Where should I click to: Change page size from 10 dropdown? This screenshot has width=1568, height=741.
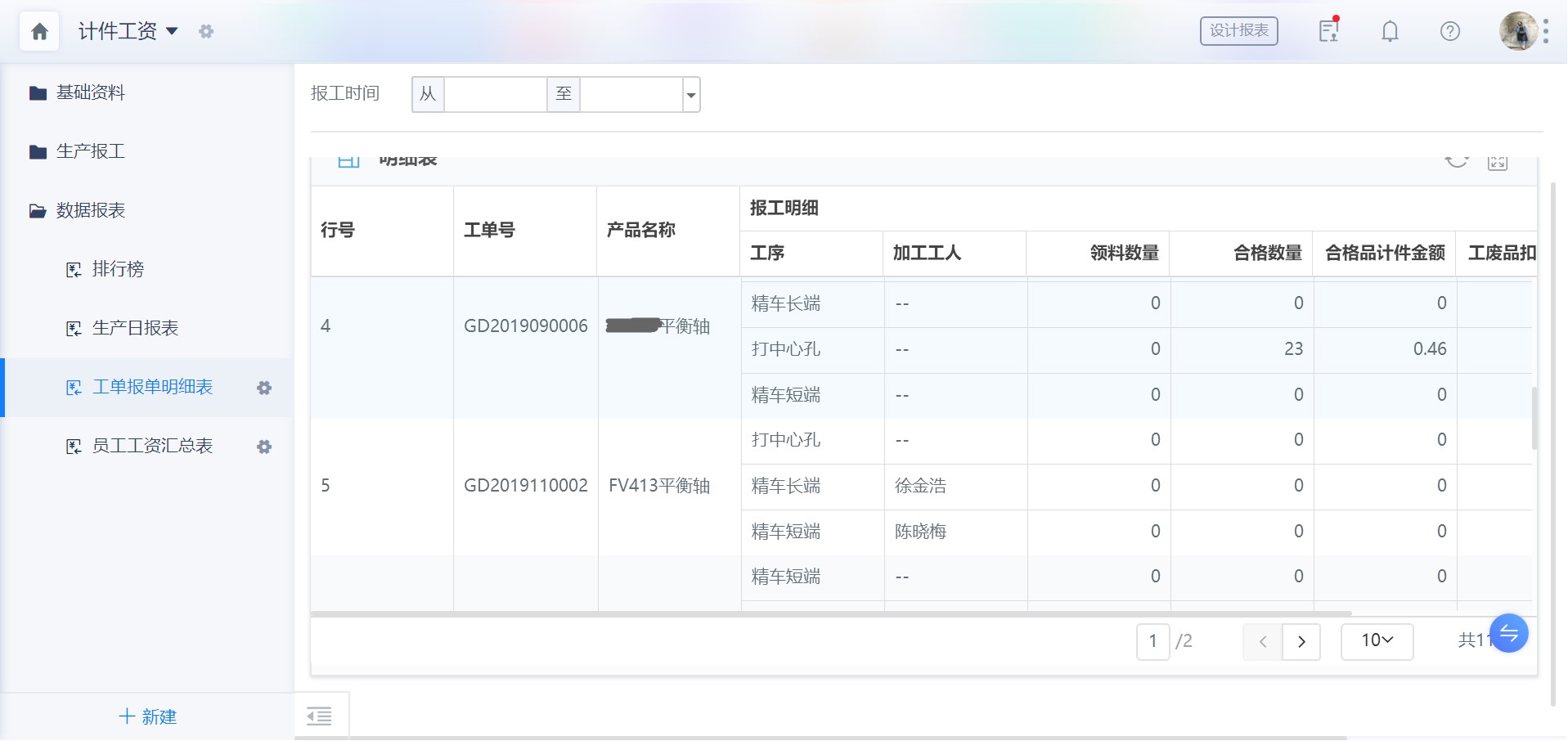point(1377,641)
